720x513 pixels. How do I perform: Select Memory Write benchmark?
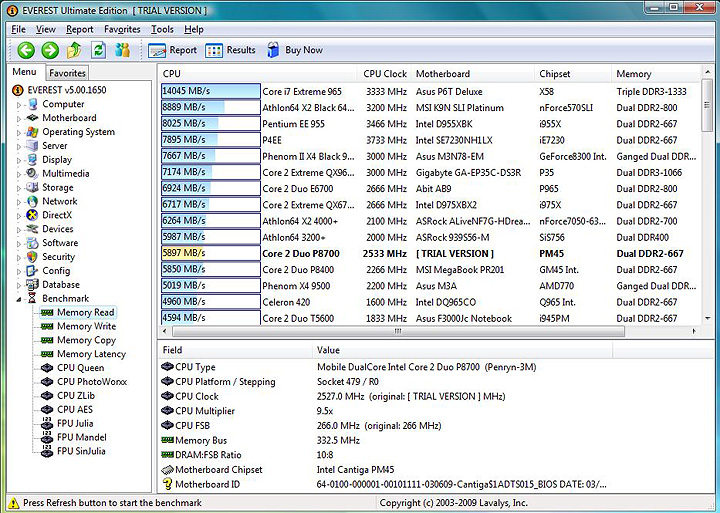click(x=86, y=326)
